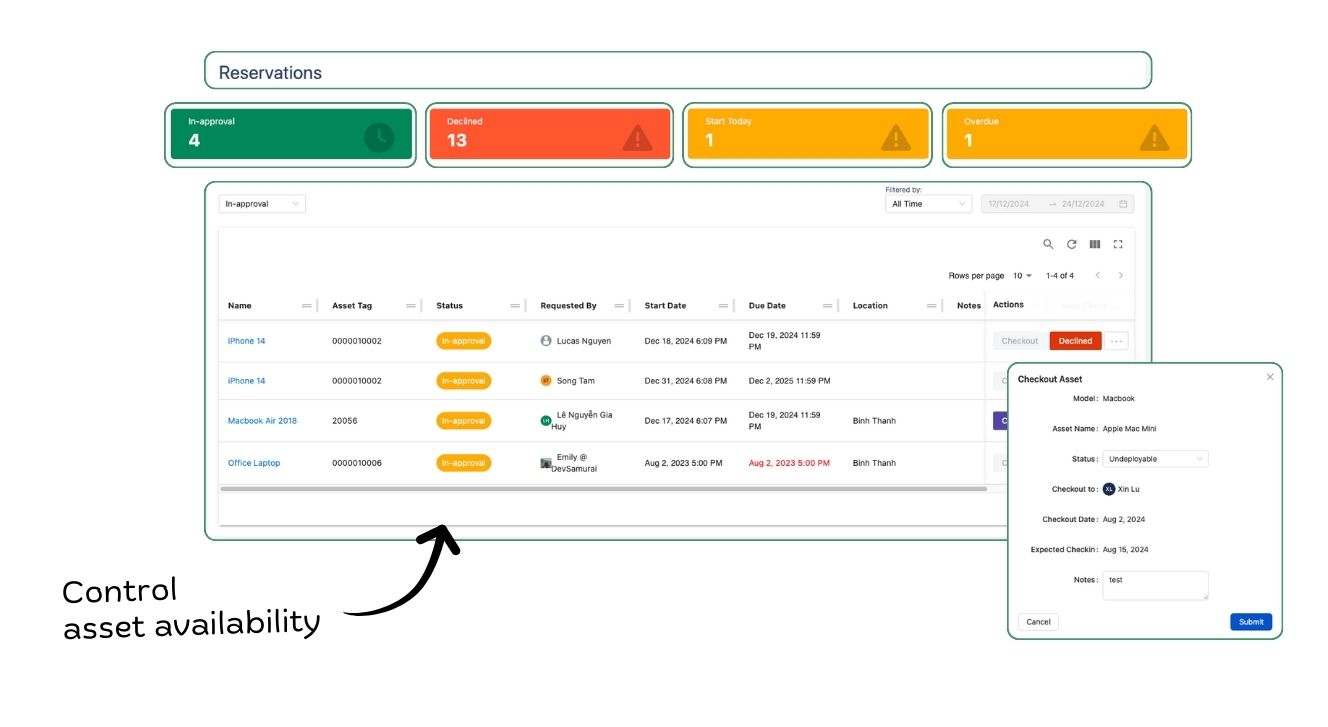This screenshot has height=727, width=1328.
Task: Sort by the Asset Tag column header
Action: coord(352,306)
